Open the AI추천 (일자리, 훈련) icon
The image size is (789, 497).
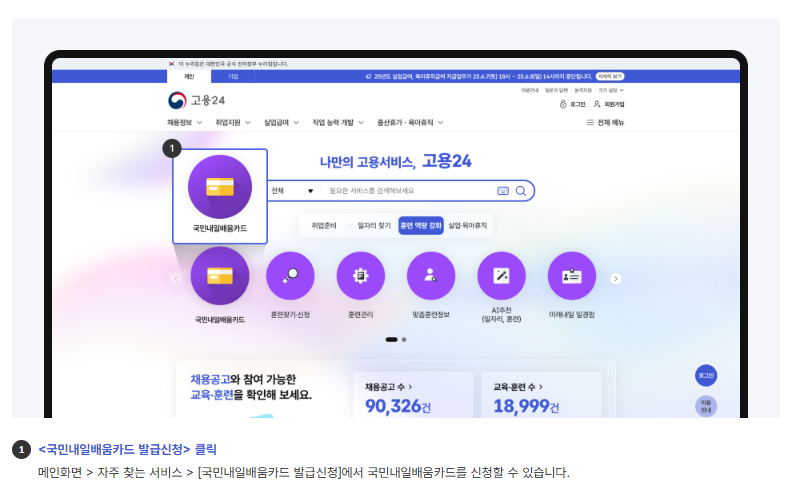click(502, 276)
